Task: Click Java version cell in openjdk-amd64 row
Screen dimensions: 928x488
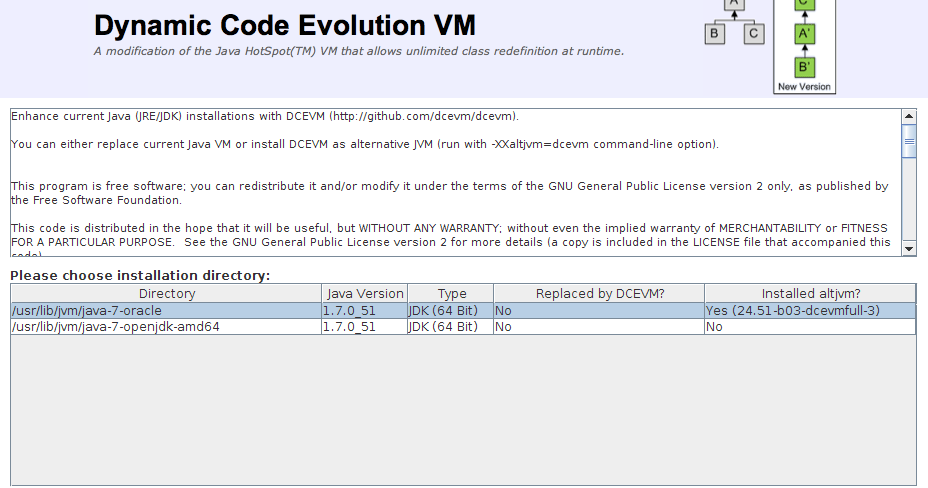Action: [365, 327]
